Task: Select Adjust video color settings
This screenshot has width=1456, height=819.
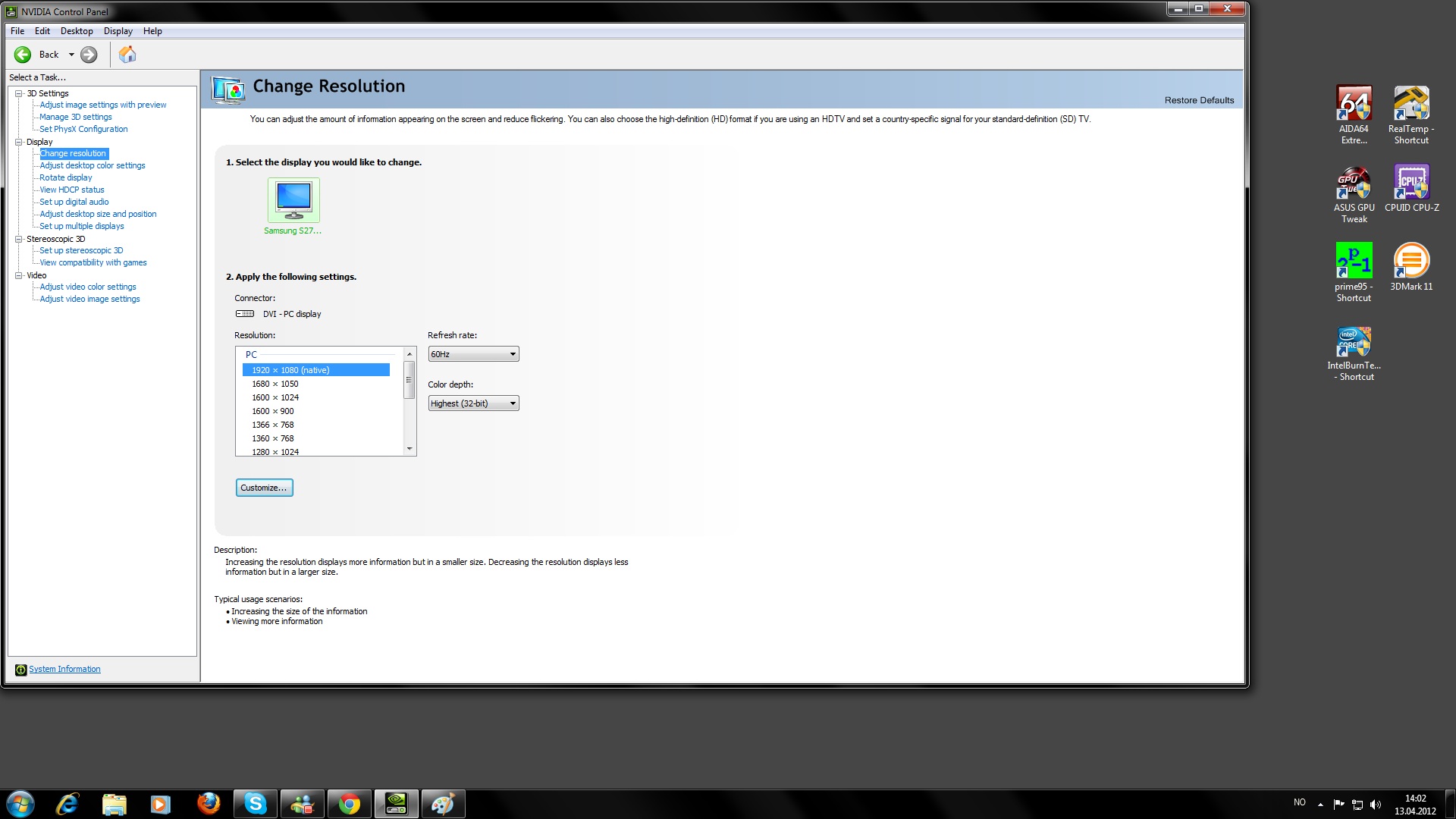Action: tap(88, 287)
